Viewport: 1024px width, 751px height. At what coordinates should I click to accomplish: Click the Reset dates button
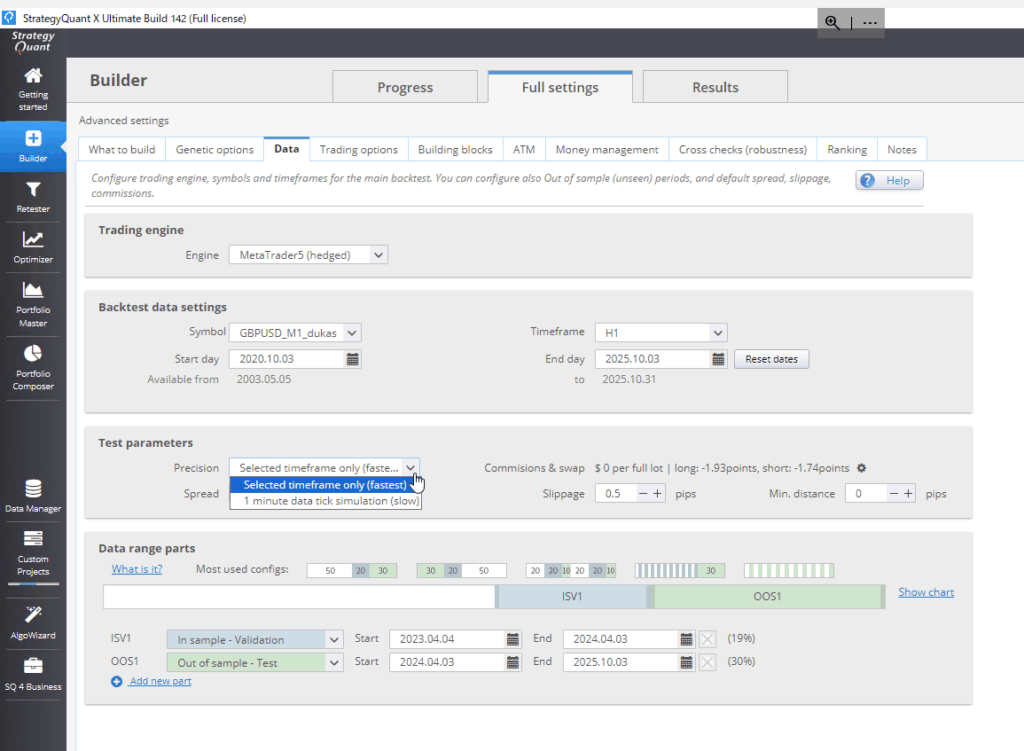771,359
